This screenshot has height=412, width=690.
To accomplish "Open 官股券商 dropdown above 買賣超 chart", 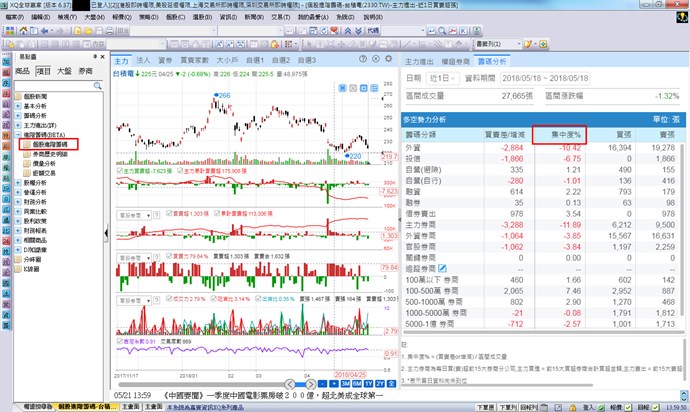I will coord(134,215).
